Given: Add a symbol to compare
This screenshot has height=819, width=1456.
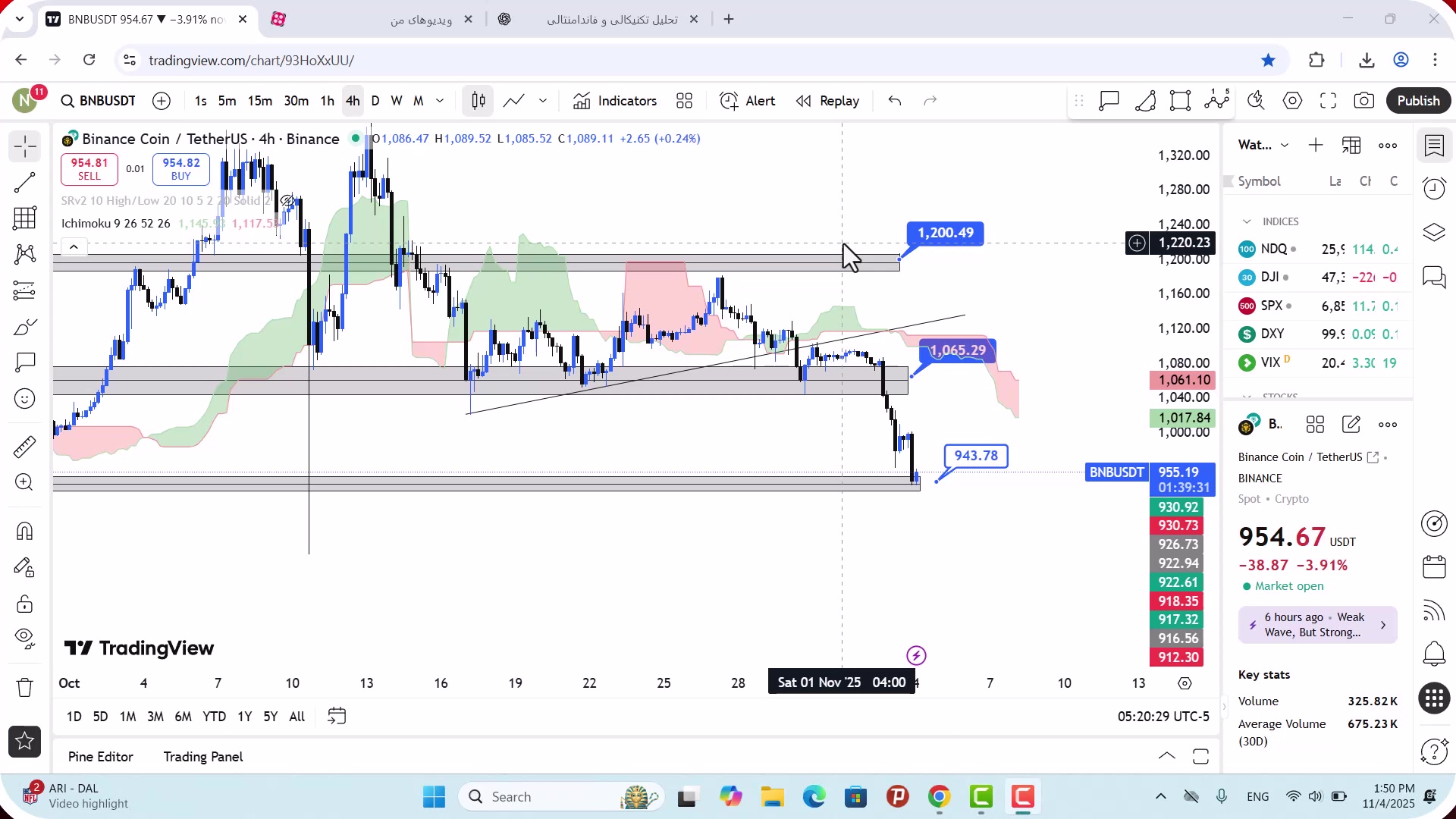Looking at the screenshot, I should tap(162, 101).
